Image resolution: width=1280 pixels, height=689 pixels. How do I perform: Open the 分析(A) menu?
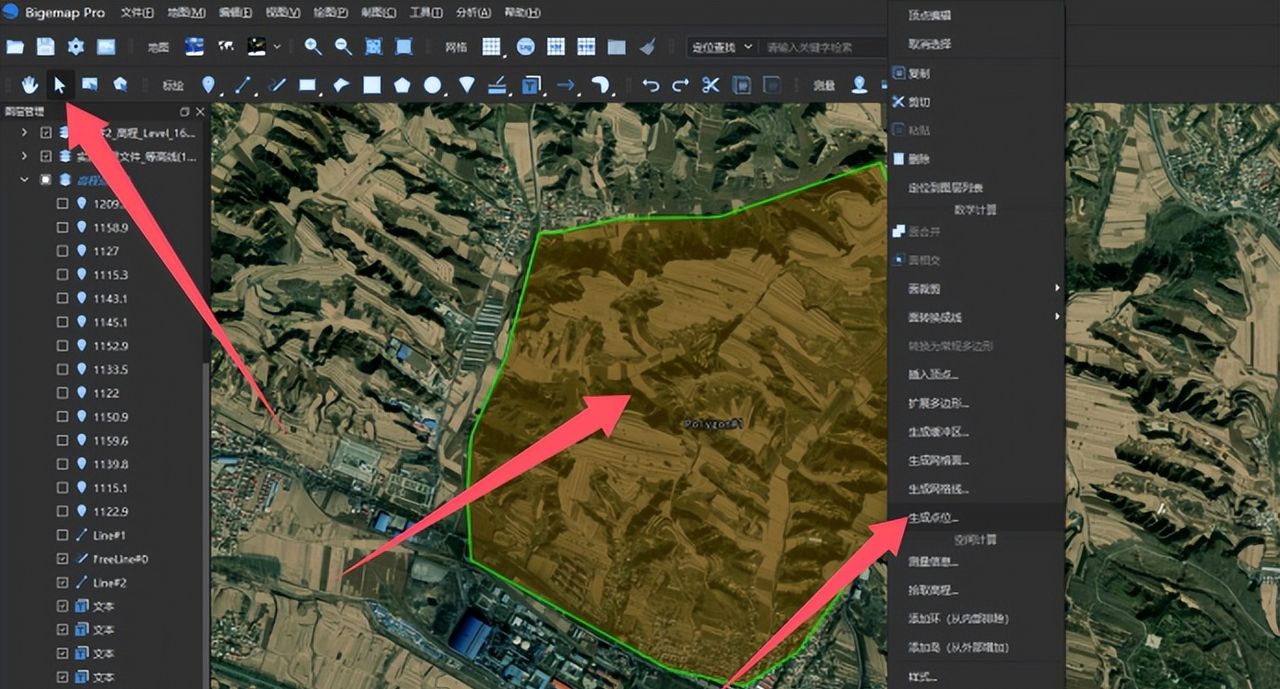(x=474, y=13)
